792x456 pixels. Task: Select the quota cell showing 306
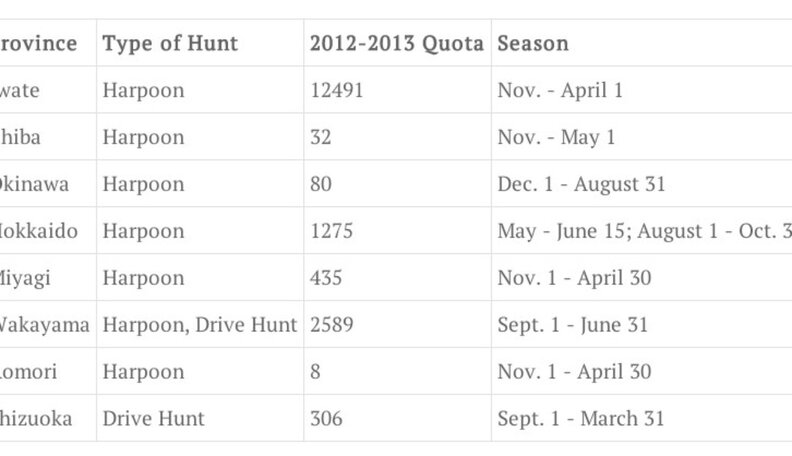[x=326, y=419]
